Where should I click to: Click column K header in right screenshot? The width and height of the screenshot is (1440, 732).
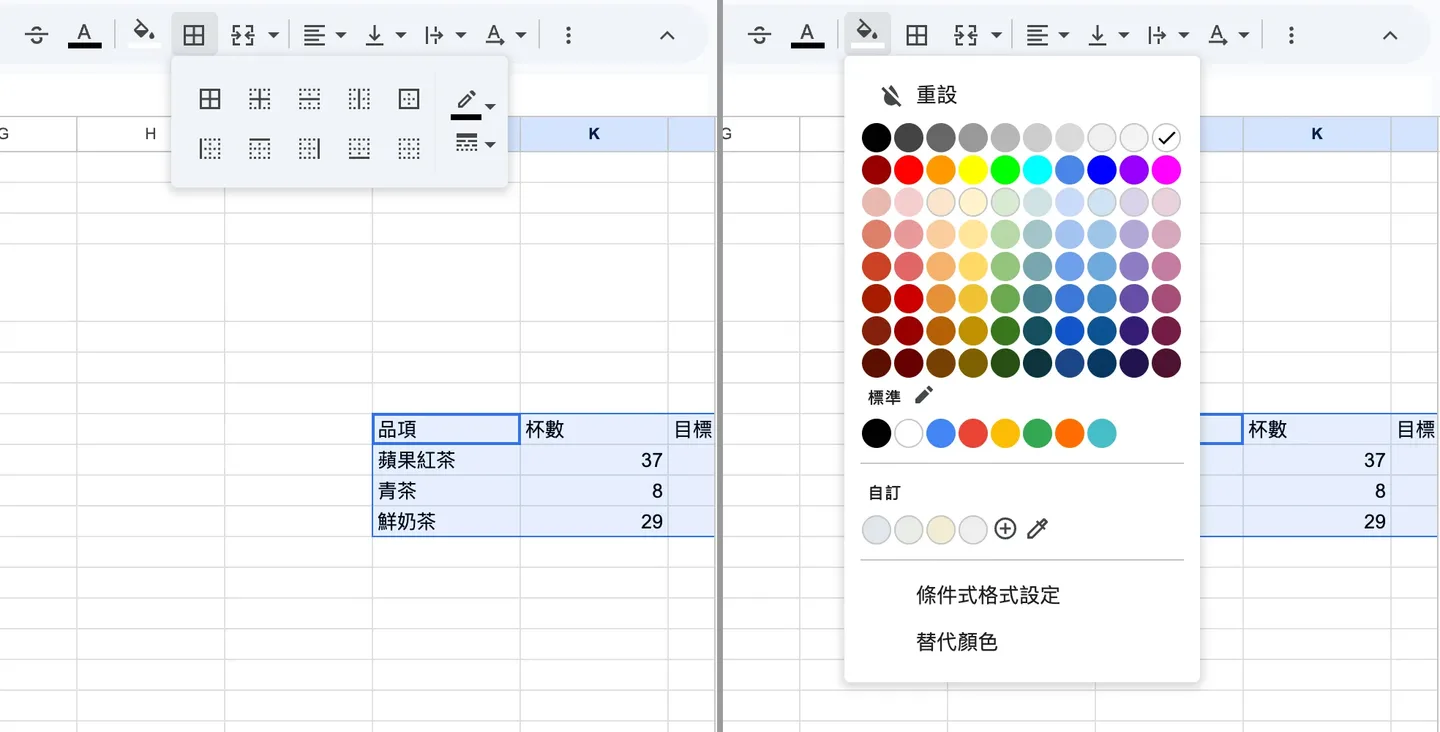point(1317,134)
